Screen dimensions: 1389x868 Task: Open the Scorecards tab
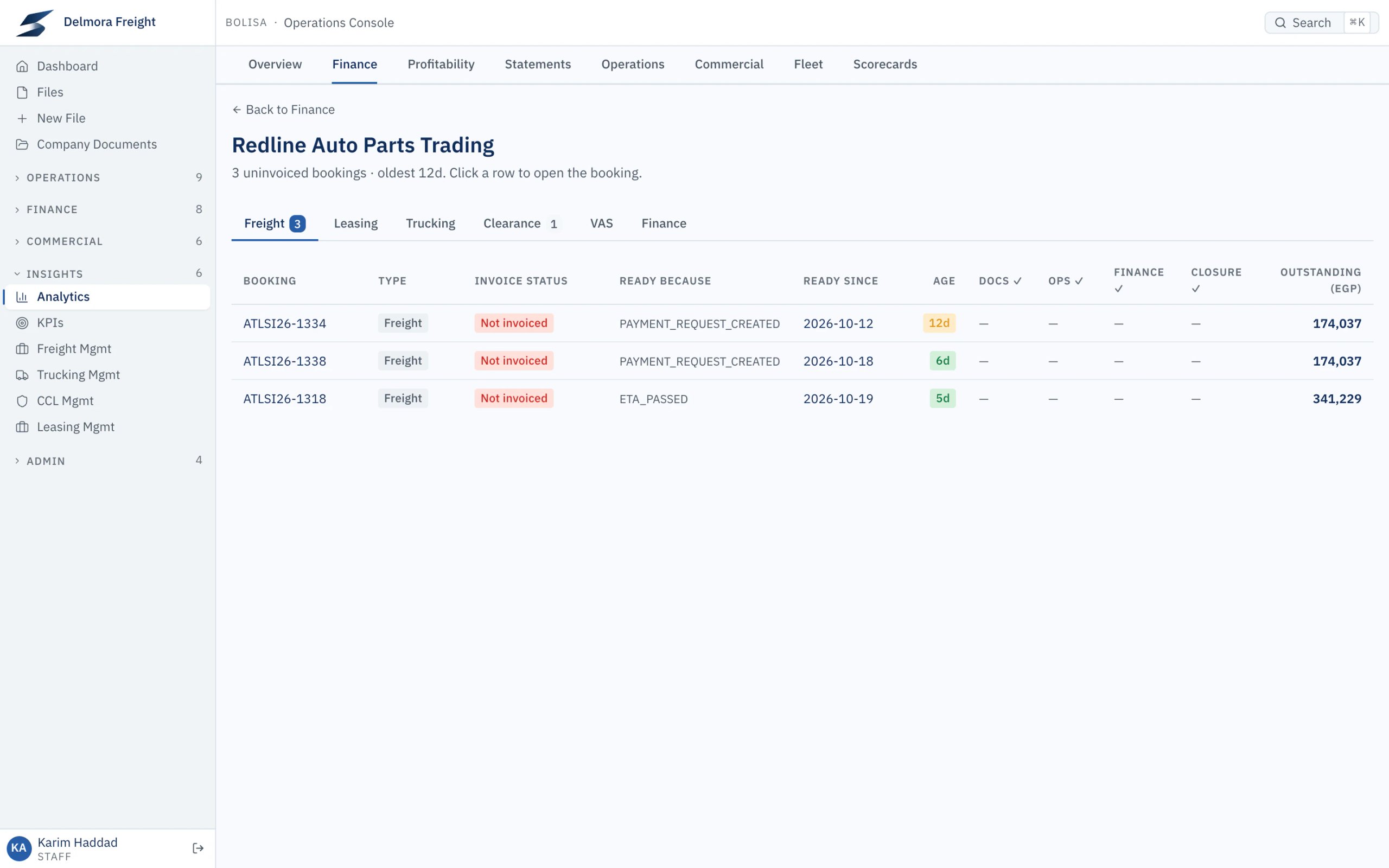[885, 65]
